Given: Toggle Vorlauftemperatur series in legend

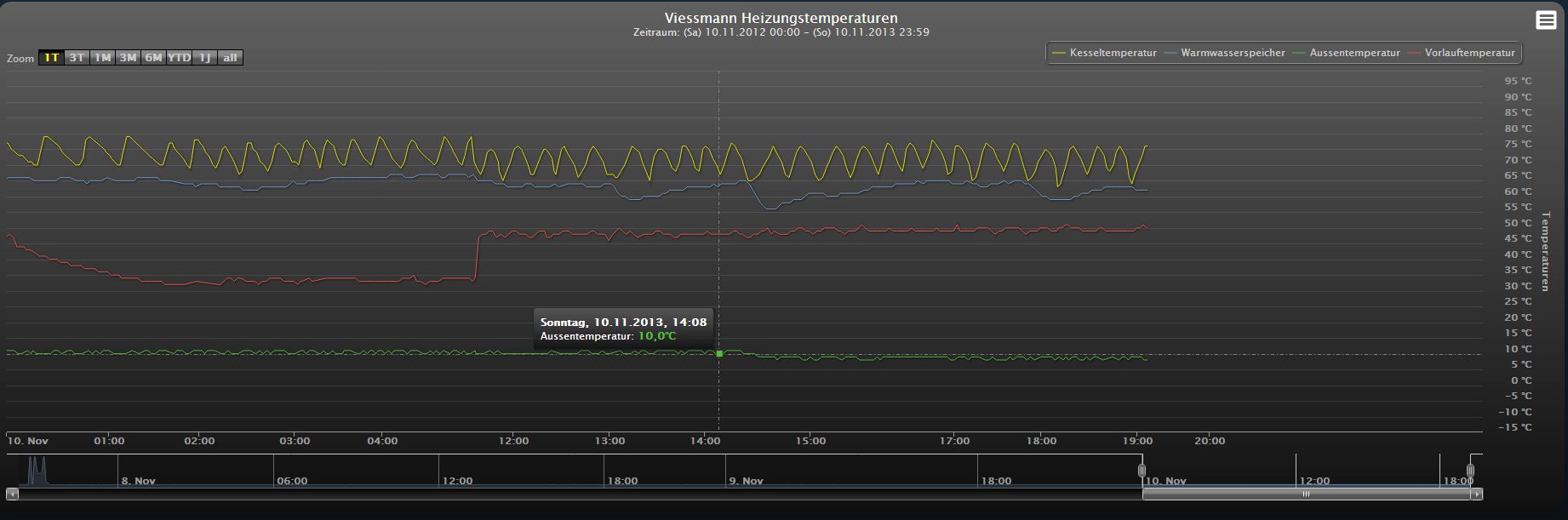Looking at the screenshot, I should 1462,53.
